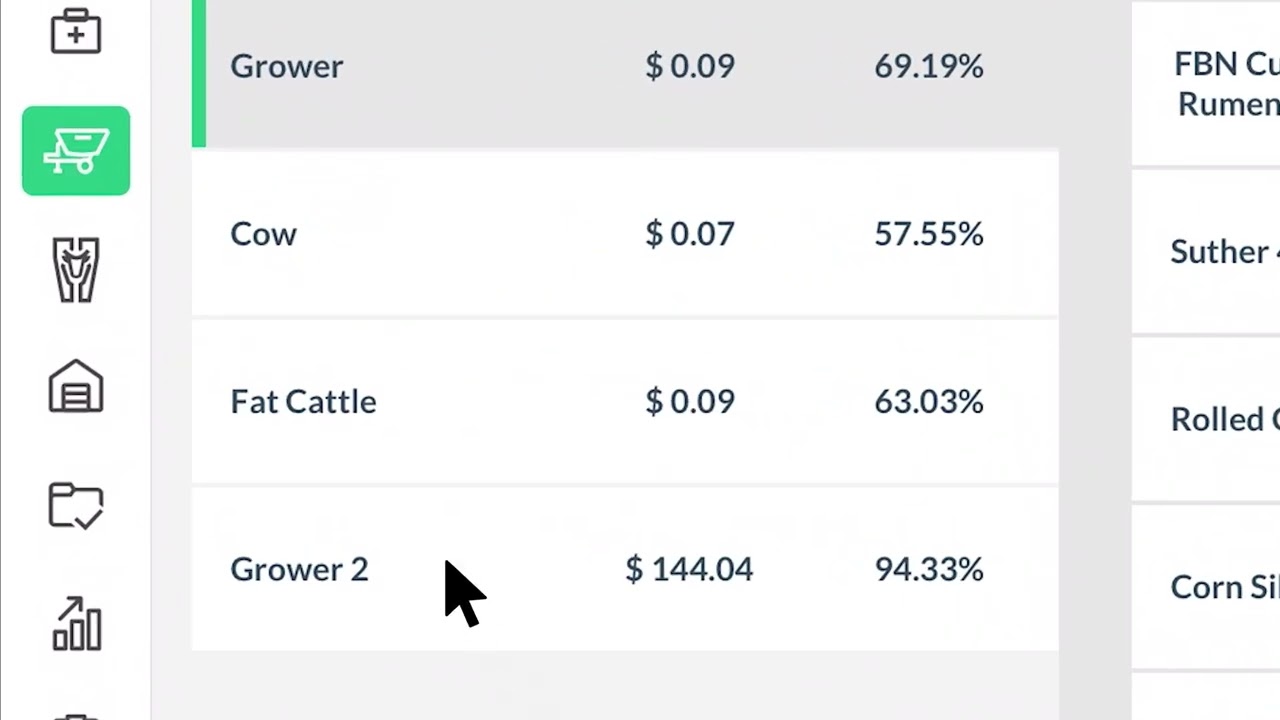Screen dimensions: 1280x720
Task: Pick the Corn Sil ingredient entry
Action: point(1224,587)
